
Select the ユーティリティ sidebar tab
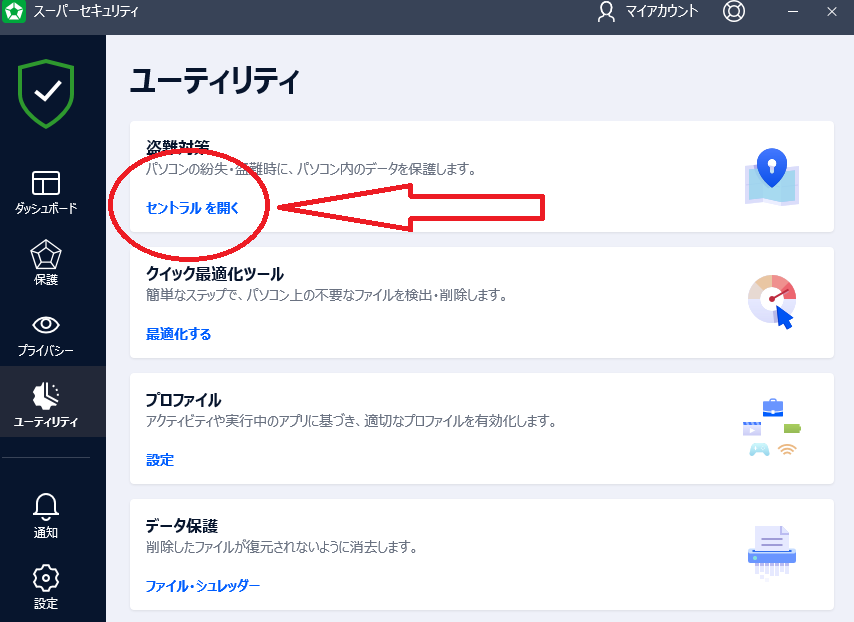tap(46, 404)
